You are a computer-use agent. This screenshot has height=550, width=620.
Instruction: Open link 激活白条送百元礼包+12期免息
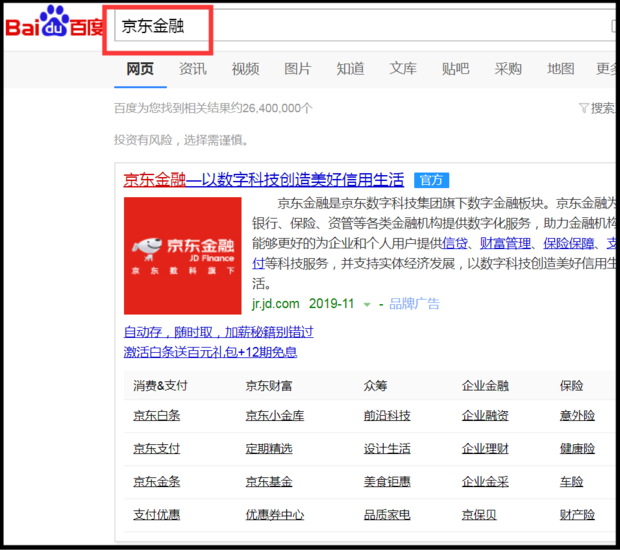tap(210, 352)
